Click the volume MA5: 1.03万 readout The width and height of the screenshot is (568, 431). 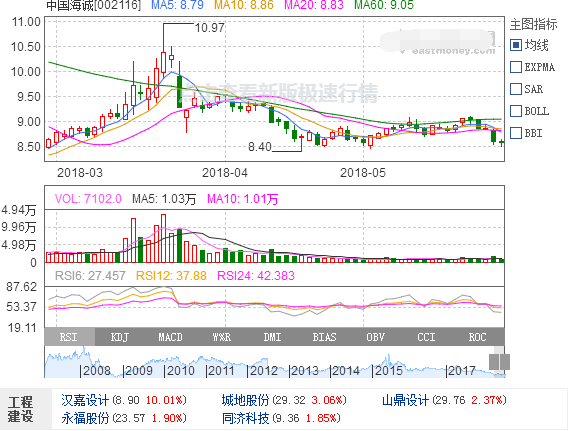point(164,199)
